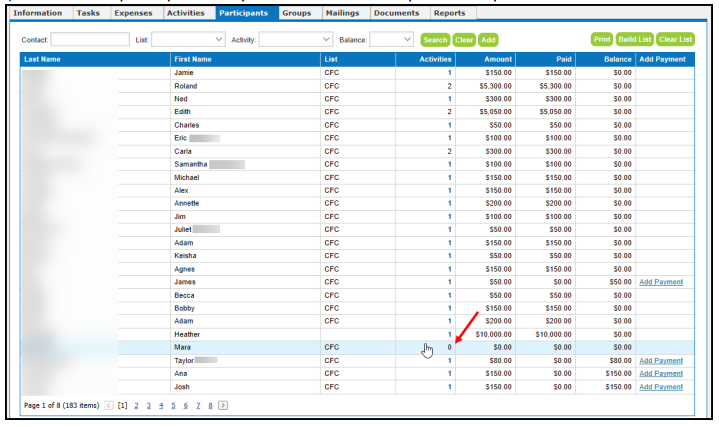719x427 pixels.
Task: Click the Print button
Action: pyautogui.click(x=602, y=39)
